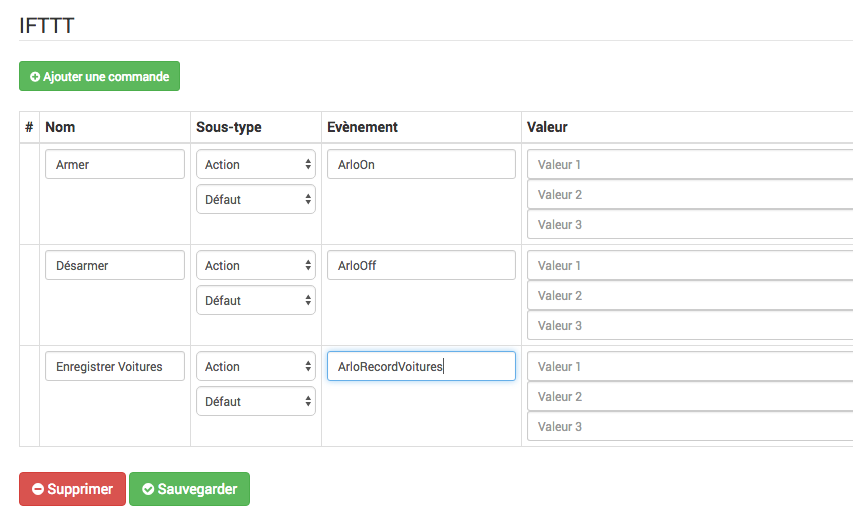
Task: Click the Supprimer button text
Action: point(80,489)
